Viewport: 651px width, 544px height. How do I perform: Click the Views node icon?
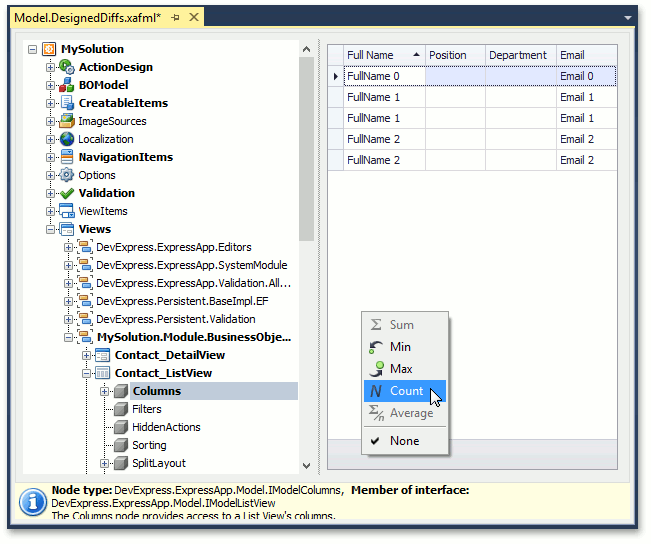point(66,229)
